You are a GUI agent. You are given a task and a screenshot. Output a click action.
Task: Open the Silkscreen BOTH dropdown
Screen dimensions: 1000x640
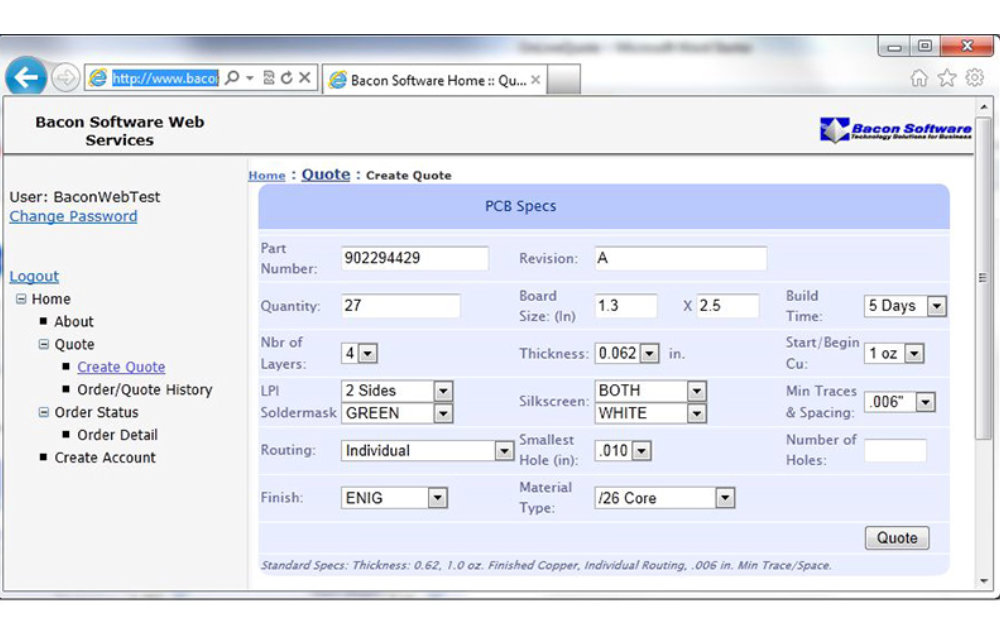(651, 390)
